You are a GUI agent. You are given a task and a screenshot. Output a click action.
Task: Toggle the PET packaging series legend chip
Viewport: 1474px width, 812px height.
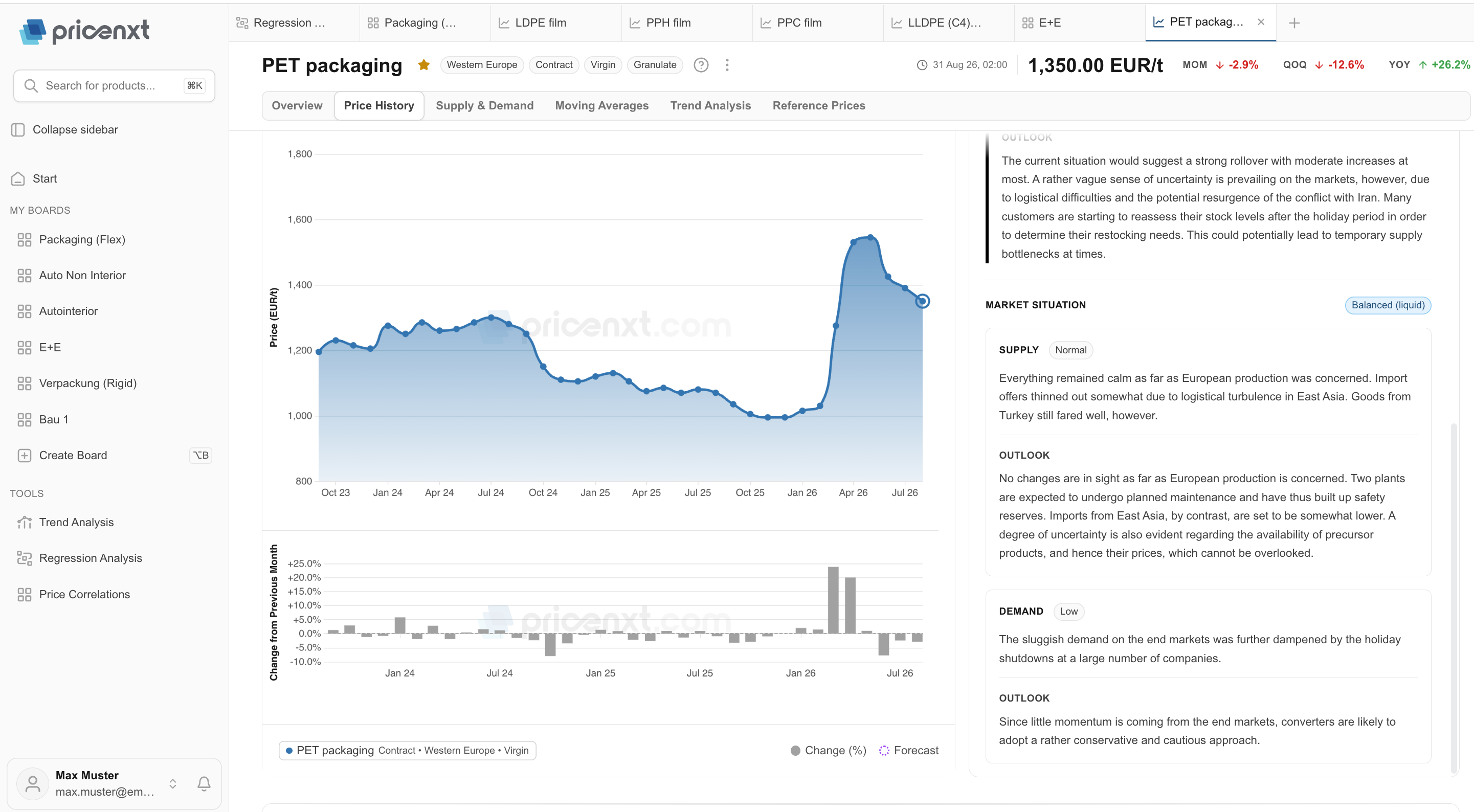click(408, 750)
